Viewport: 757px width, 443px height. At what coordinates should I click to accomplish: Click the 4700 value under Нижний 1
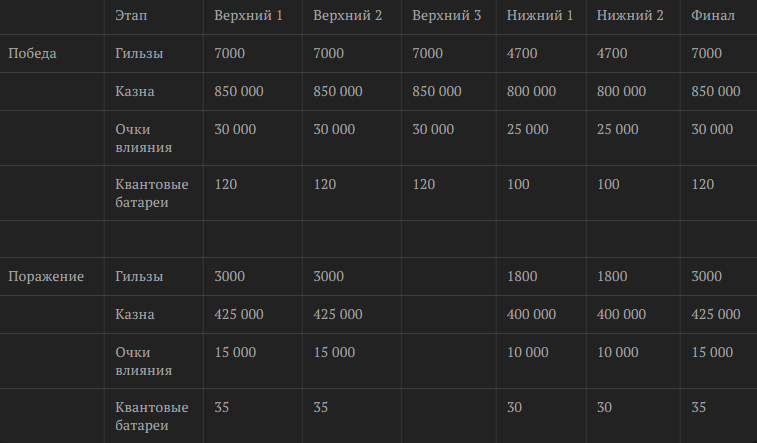522,53
